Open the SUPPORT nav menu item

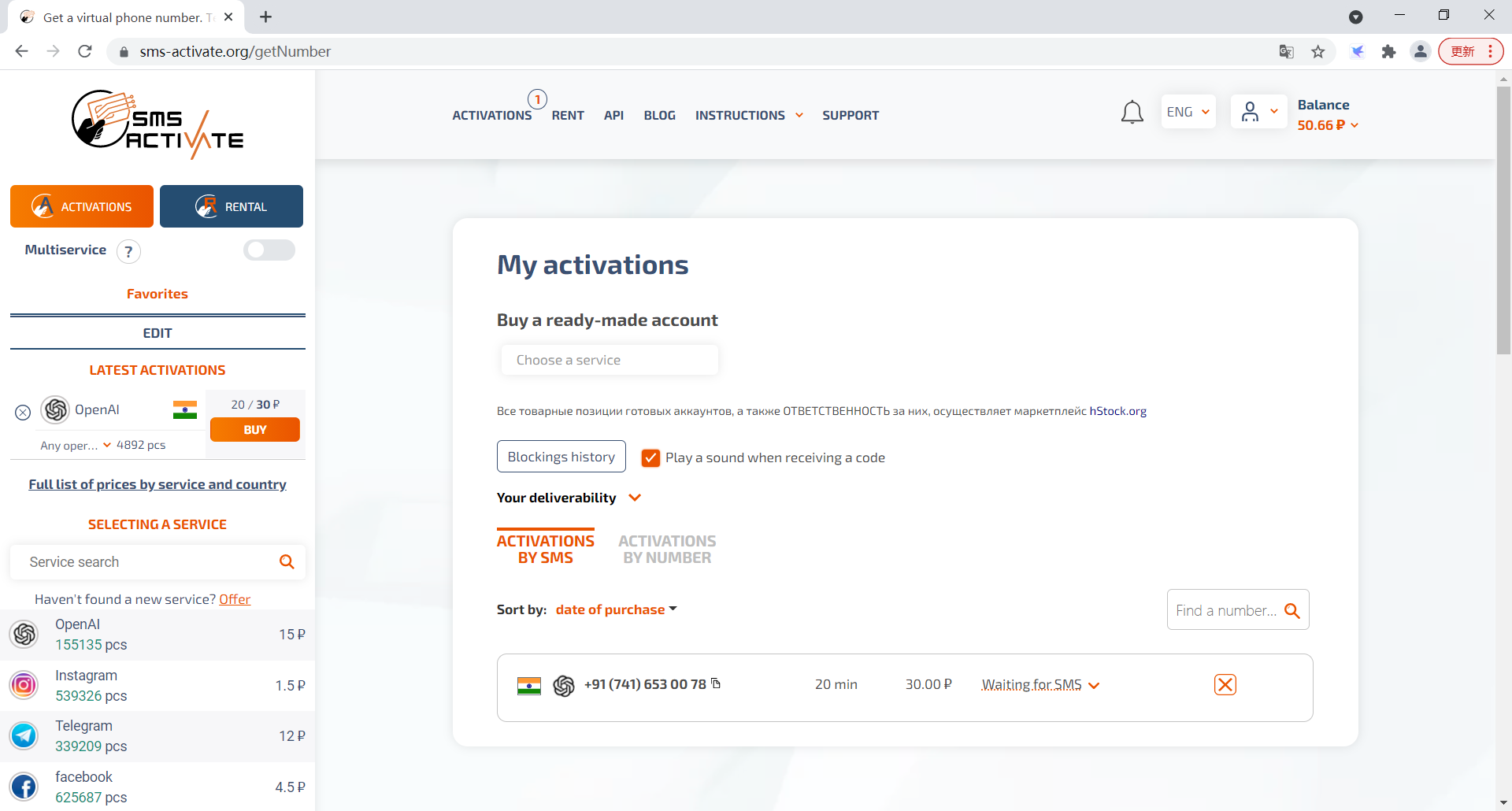(850, 116)
